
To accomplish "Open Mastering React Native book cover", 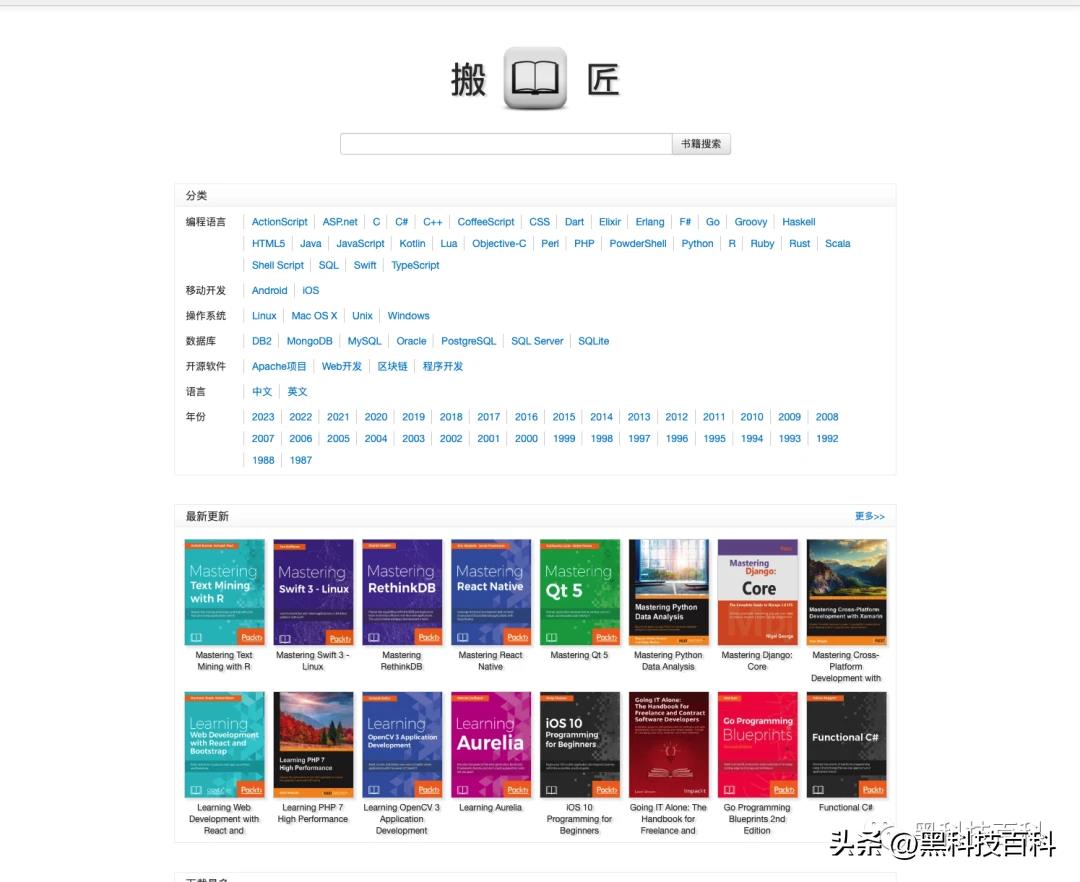I will pos(491,592).
